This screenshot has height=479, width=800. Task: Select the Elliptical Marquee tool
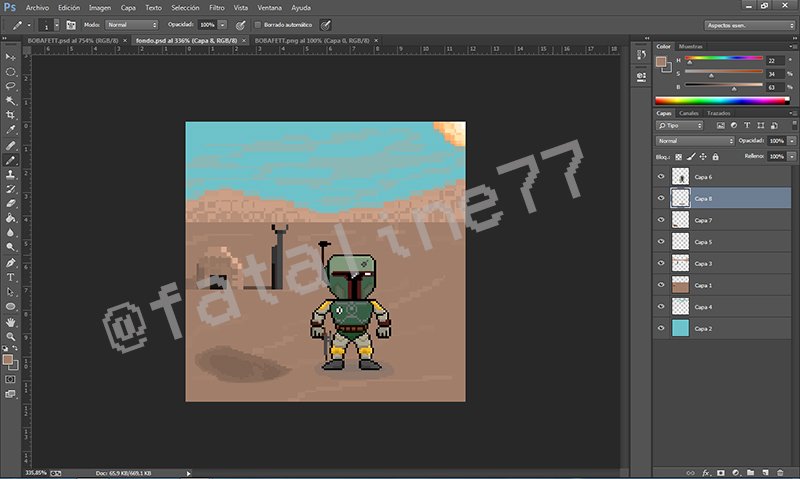10,72
